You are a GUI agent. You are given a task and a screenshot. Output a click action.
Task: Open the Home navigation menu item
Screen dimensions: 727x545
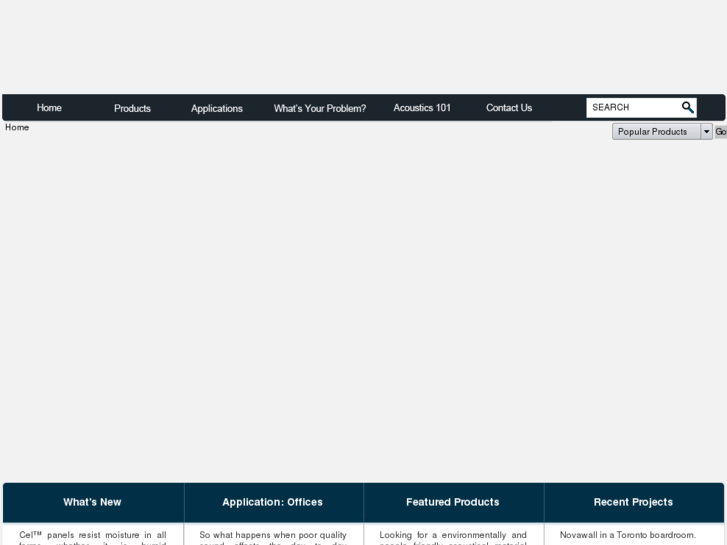[x=49, y=108]
